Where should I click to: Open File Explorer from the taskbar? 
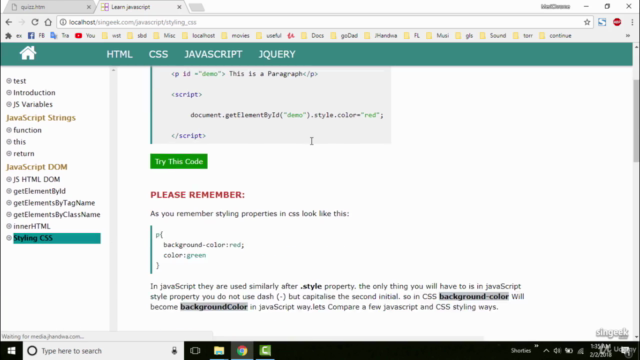click(219, 351)
